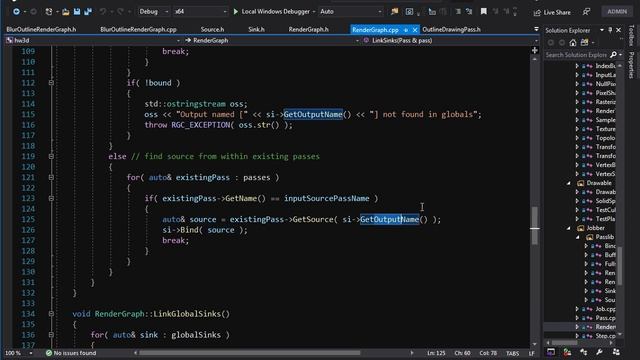Select Pass.cpp in Solution Explorer

pyautogui.click(x=605, y=318)
